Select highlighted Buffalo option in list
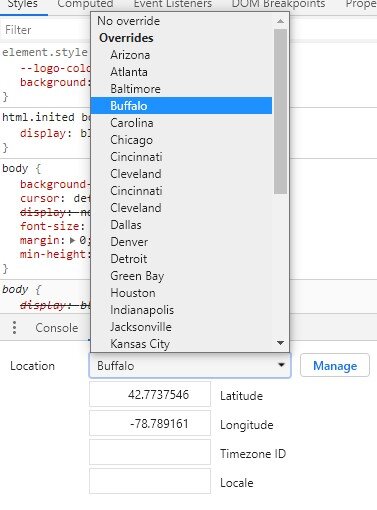The image size is (377, 510). pos(181,106)
